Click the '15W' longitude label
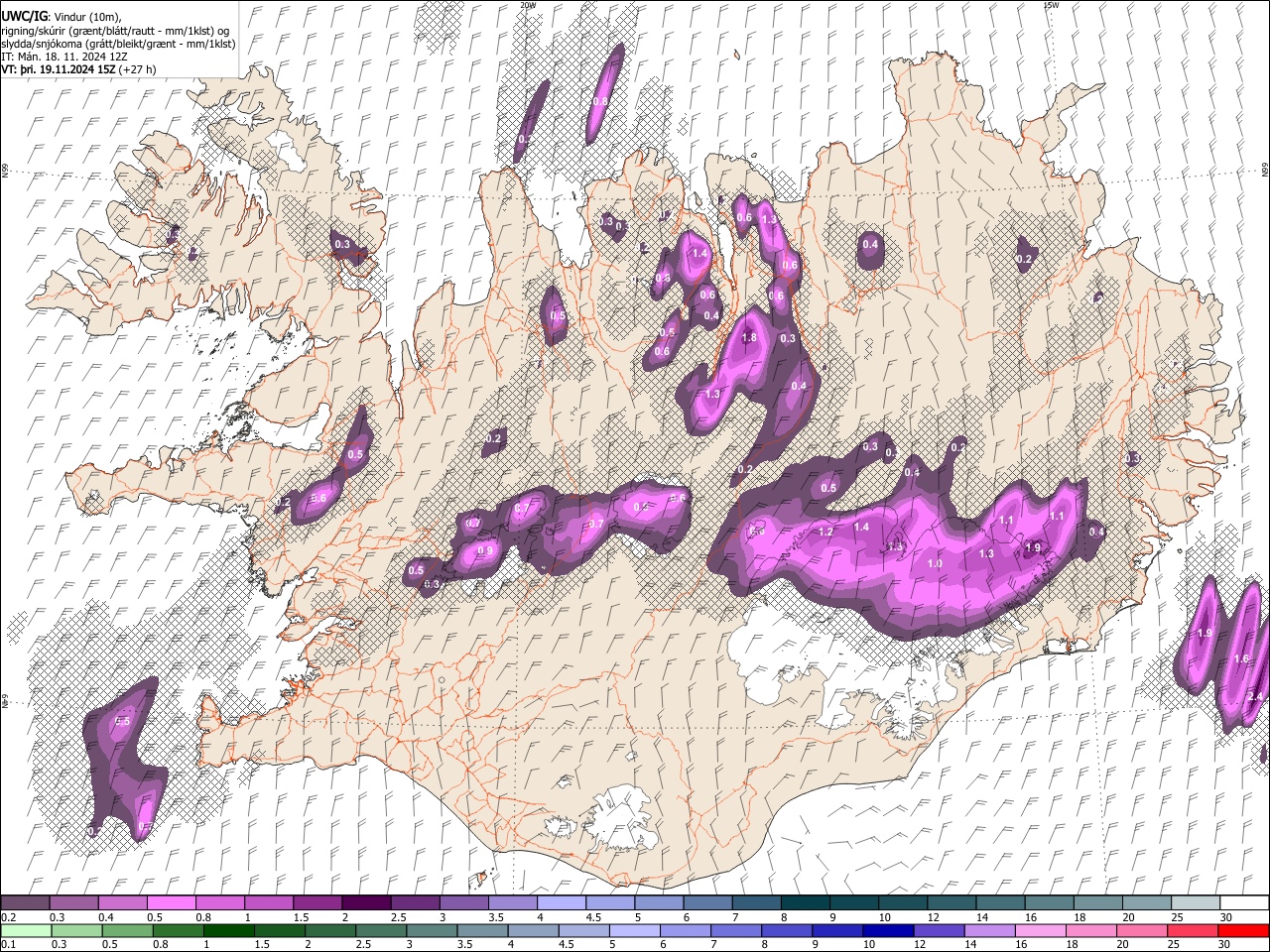 click(1051, 5)
